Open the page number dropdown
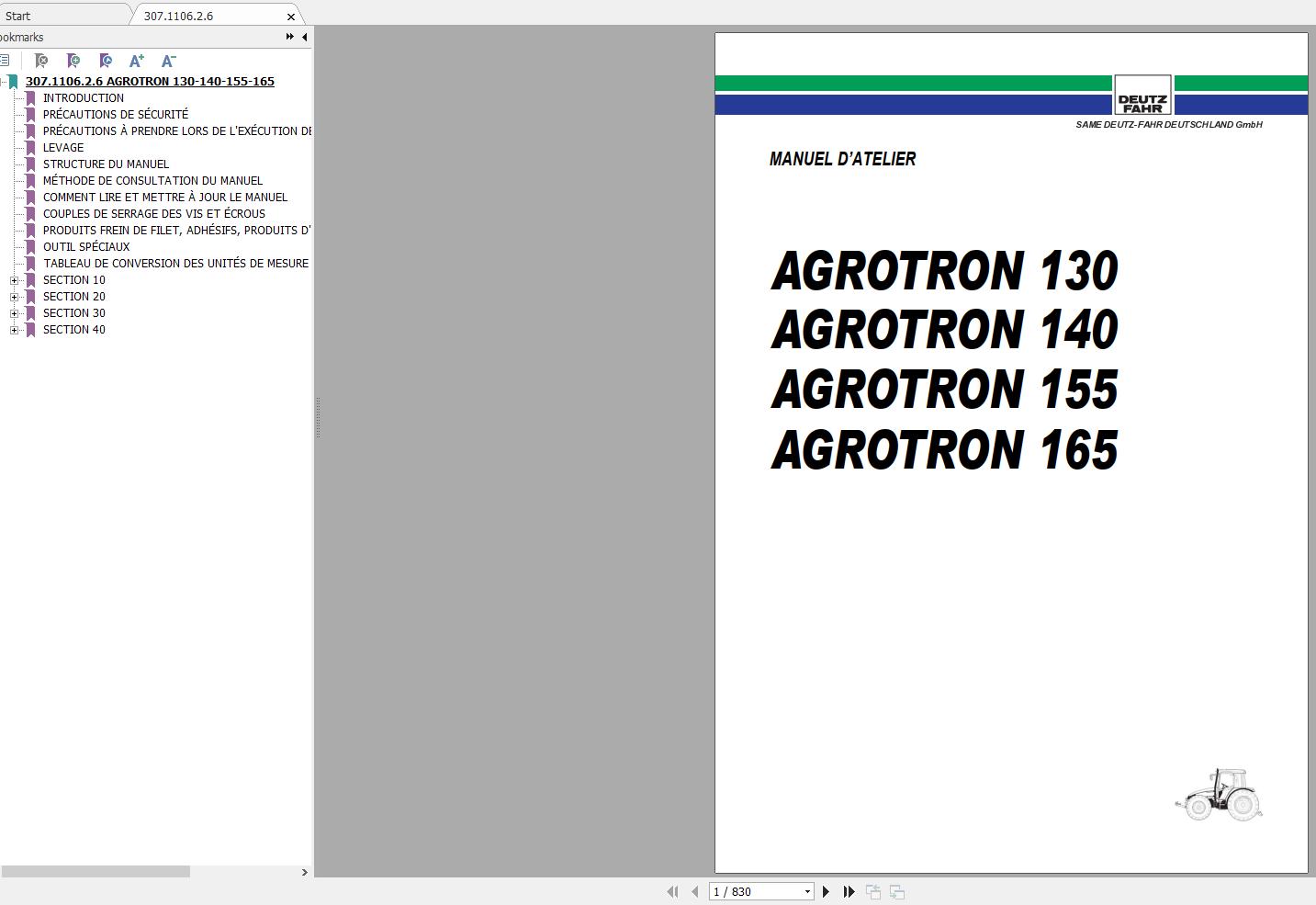The width and height of the screenshot is (1316, 905). tap(807, 891)
